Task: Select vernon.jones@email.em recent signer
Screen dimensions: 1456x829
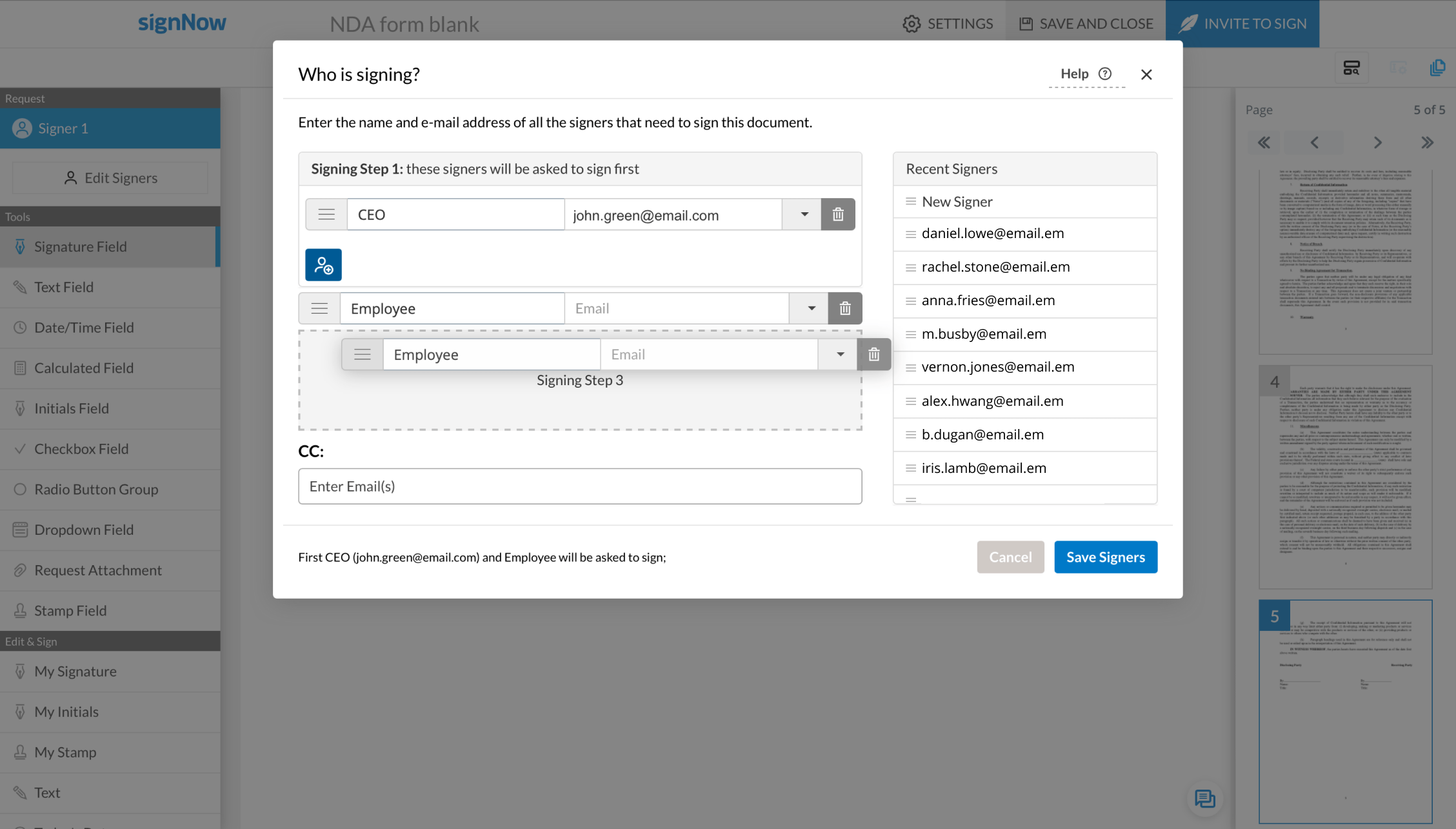Action: (997, 367)
